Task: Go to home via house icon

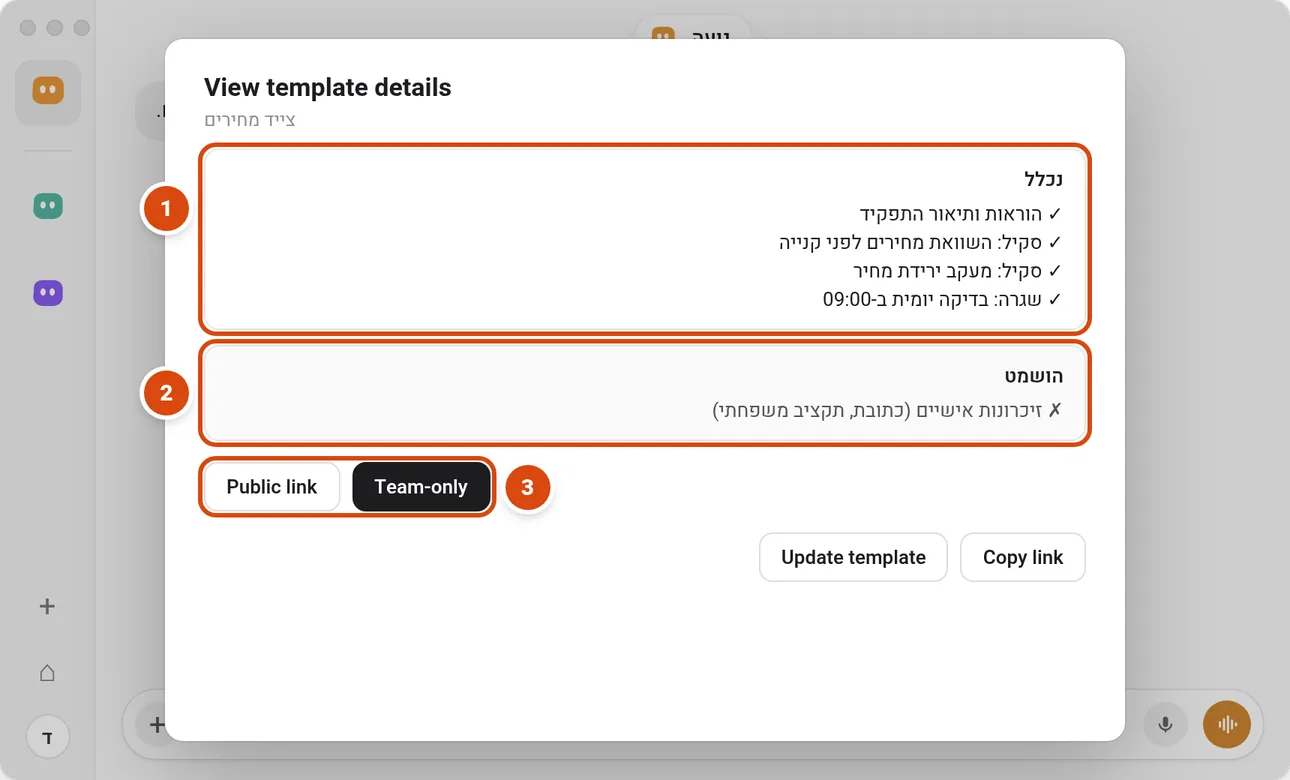Action: point(47,673)
